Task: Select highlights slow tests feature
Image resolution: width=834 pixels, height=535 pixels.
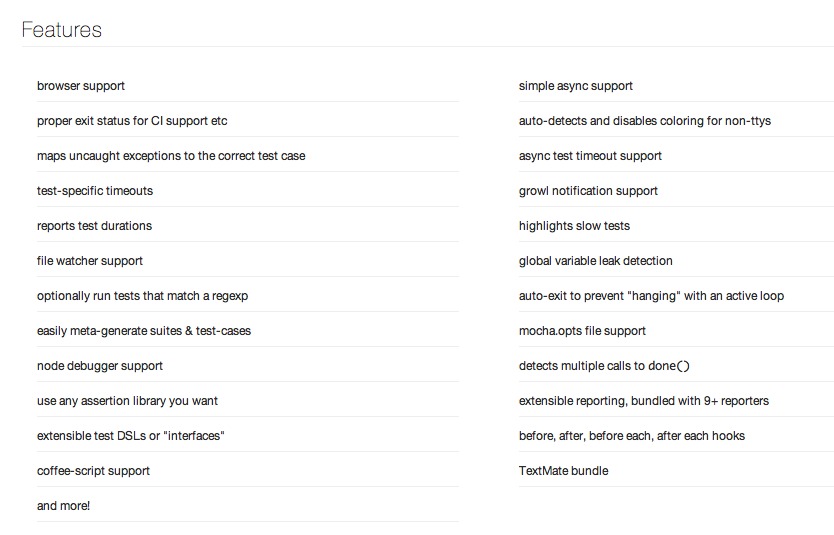Action: pyautogui.click(x=574, y=226)
